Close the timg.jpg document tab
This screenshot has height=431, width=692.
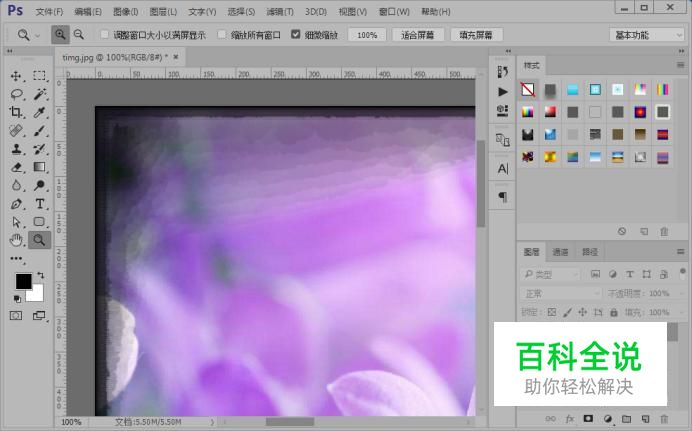click(176, 57)
